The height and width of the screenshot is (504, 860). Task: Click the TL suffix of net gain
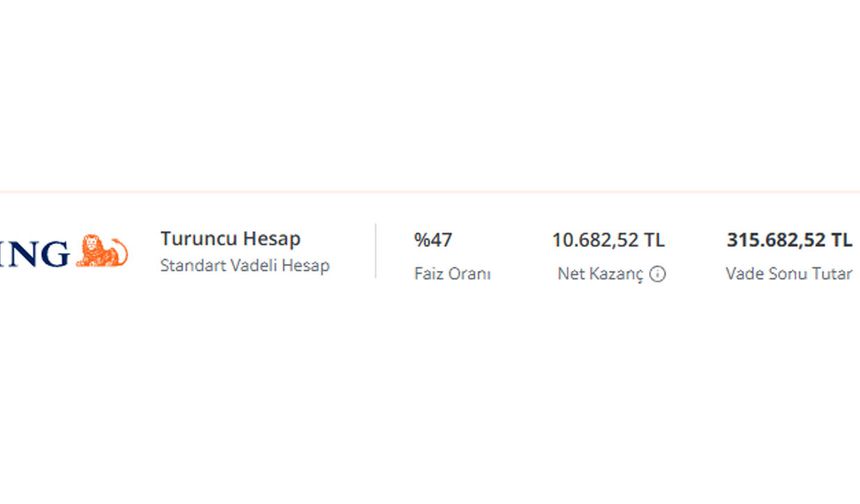[x=654, y=240]
